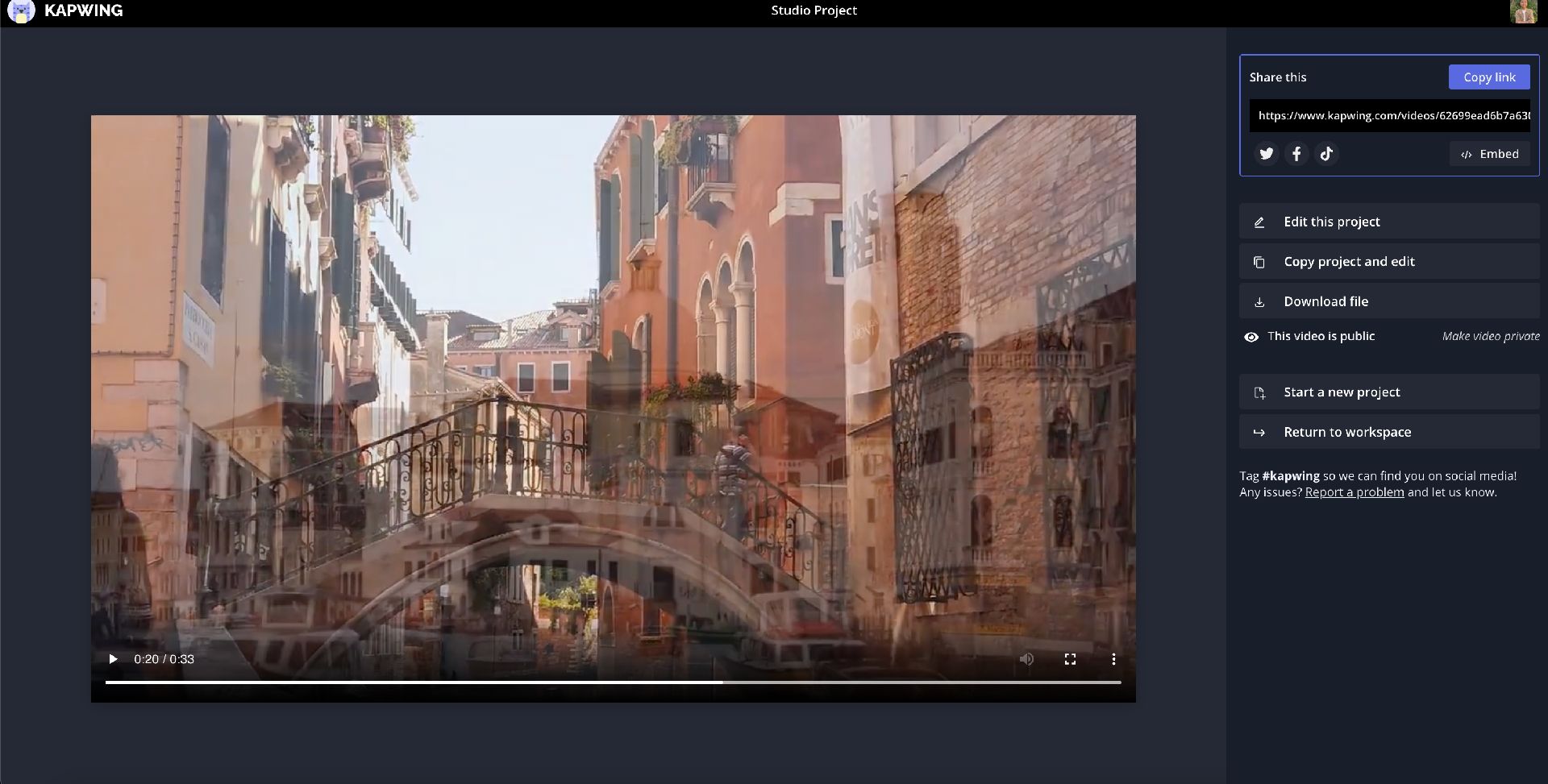Image resolution: width=1548 pixels, height=784 pixels.
Task: Mute the video volume icon
Action: coord(1026,659)
